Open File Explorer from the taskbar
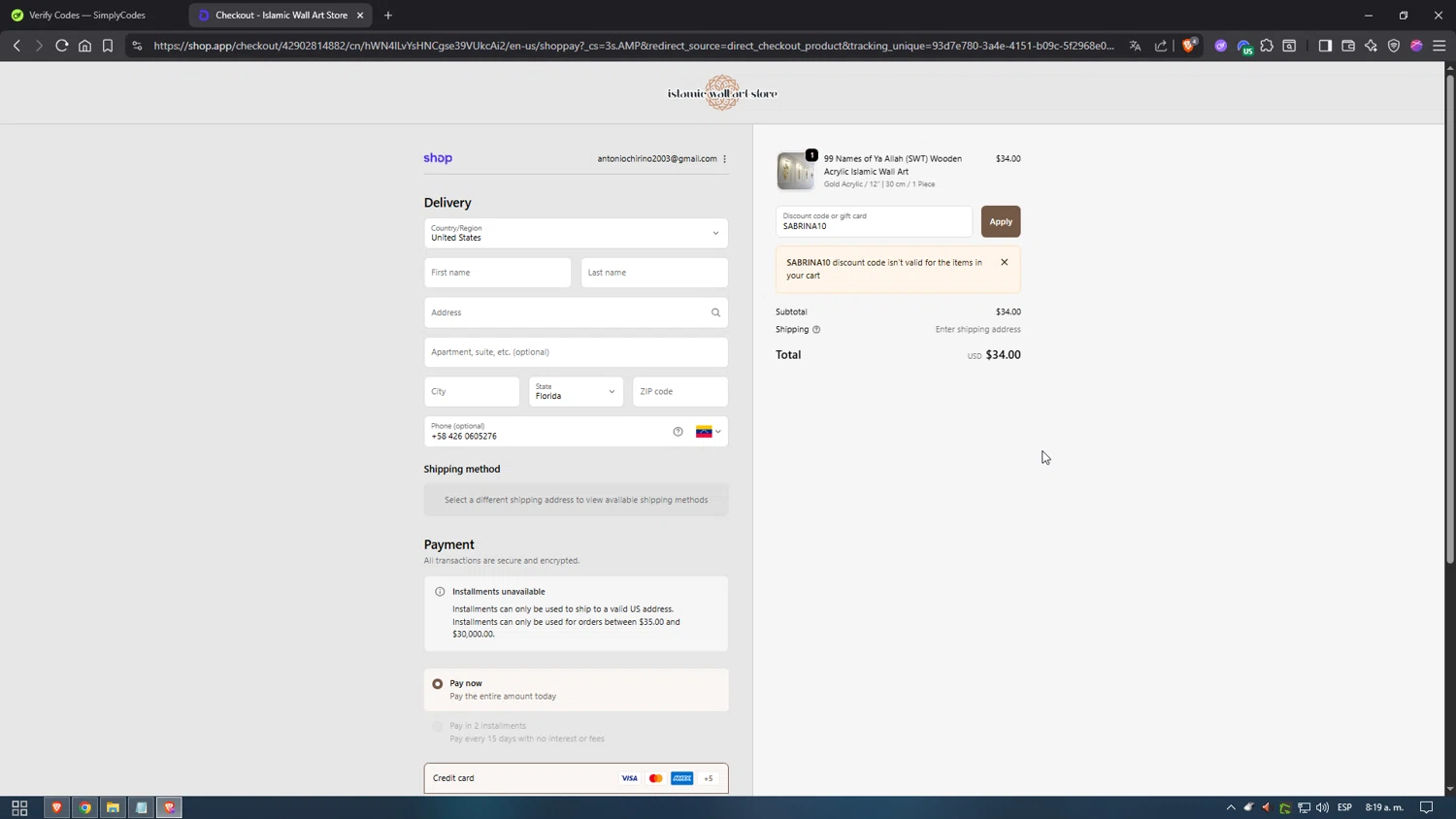 pyautogui.click(x=114, y=807)
